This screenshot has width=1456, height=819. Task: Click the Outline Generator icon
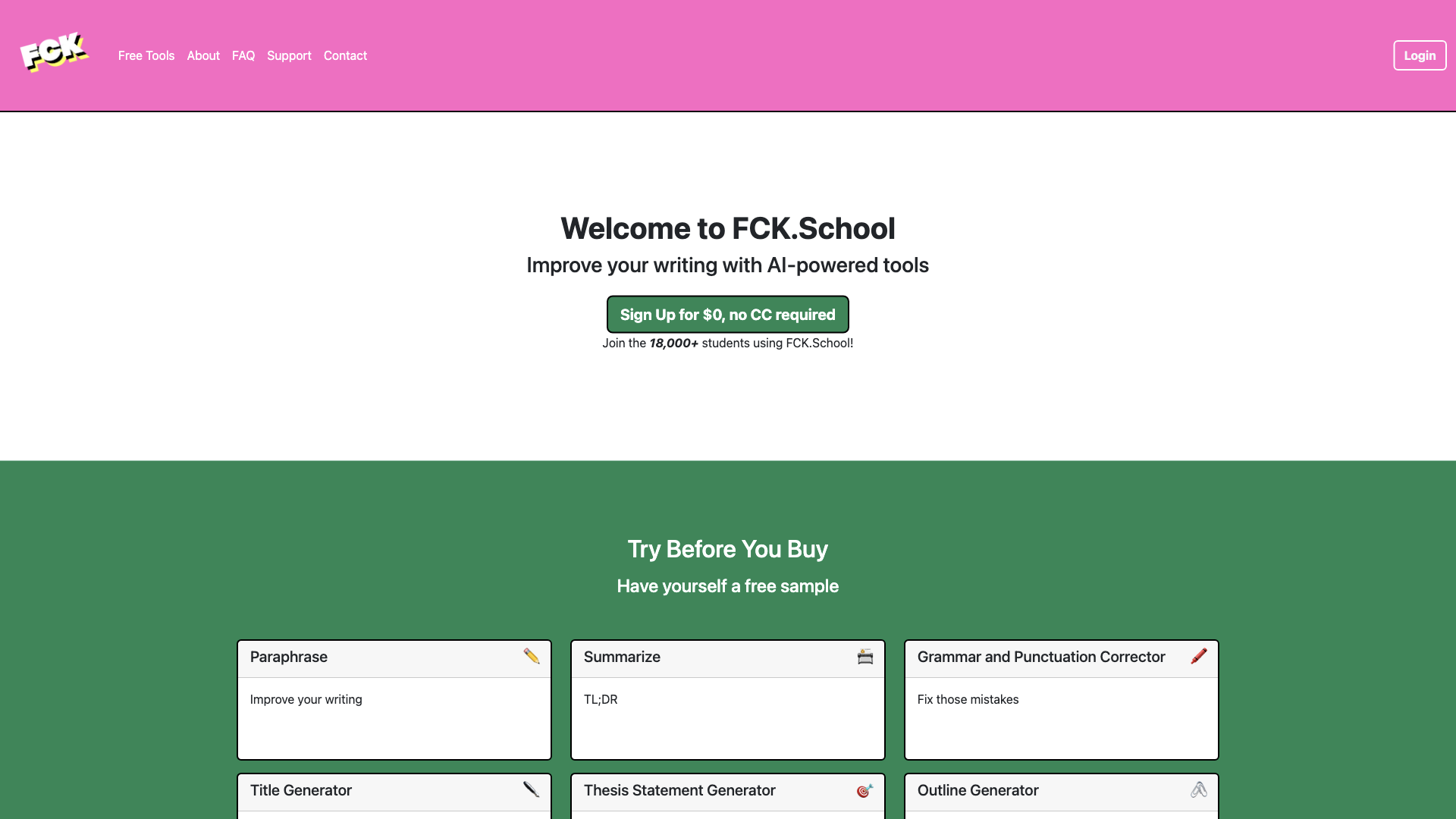pos(1198,790)
